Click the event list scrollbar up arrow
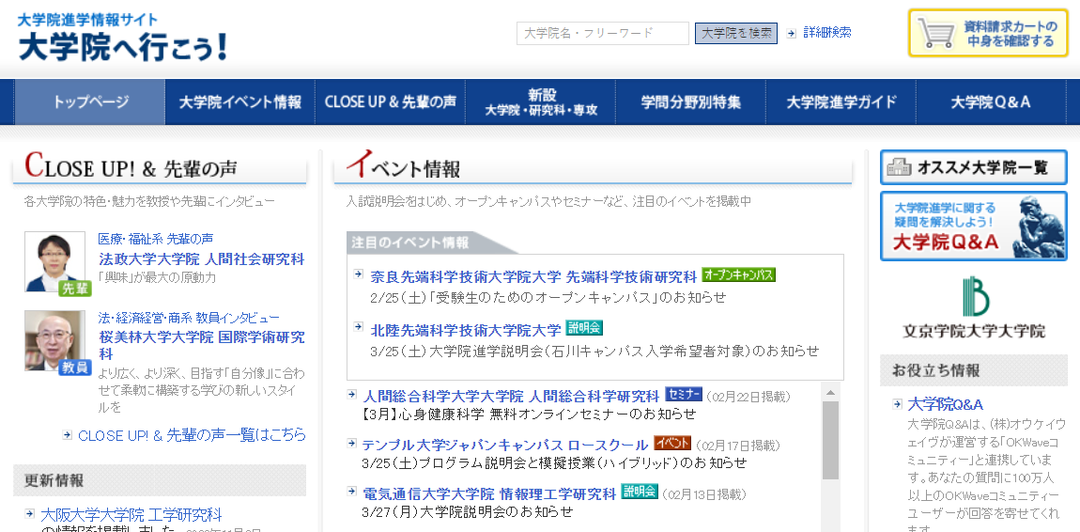The height and width of the screenshot is (532, 1080). (x=831, y=392)
